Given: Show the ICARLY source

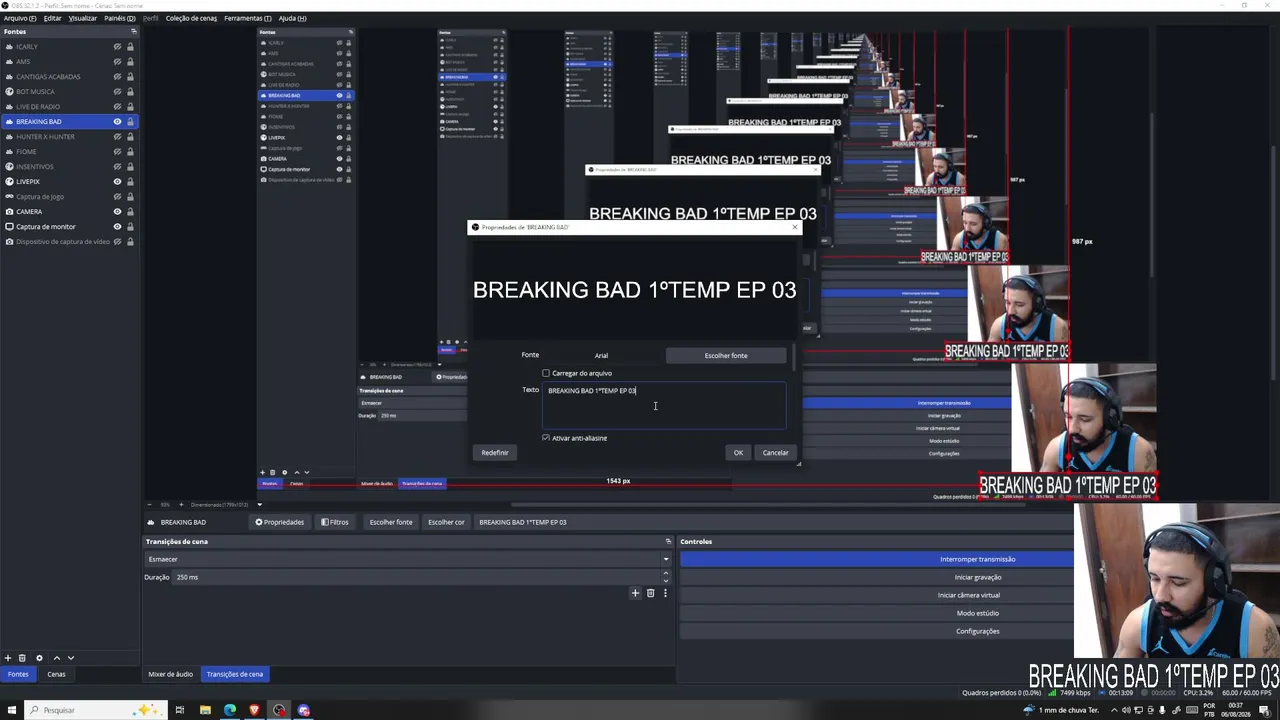Looking at the screenshot, I should coord(117,47).
